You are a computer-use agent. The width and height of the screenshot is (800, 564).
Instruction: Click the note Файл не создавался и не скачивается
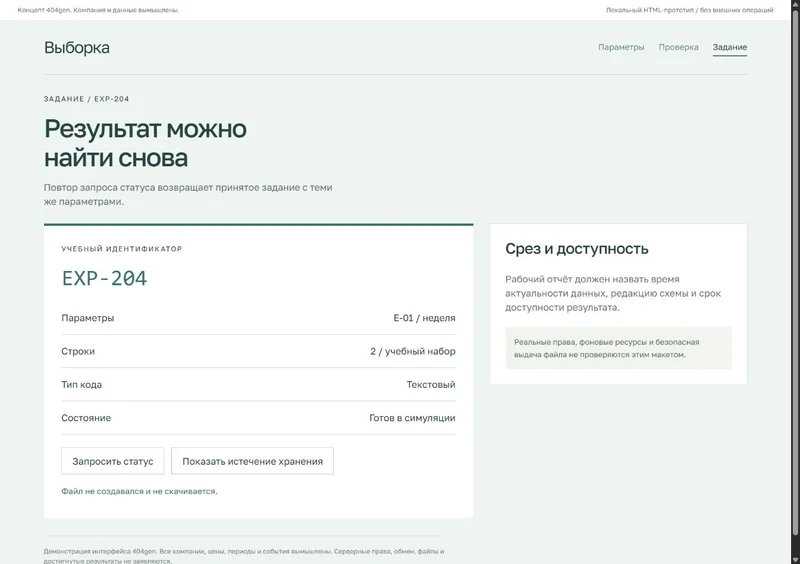coord(139,491)
